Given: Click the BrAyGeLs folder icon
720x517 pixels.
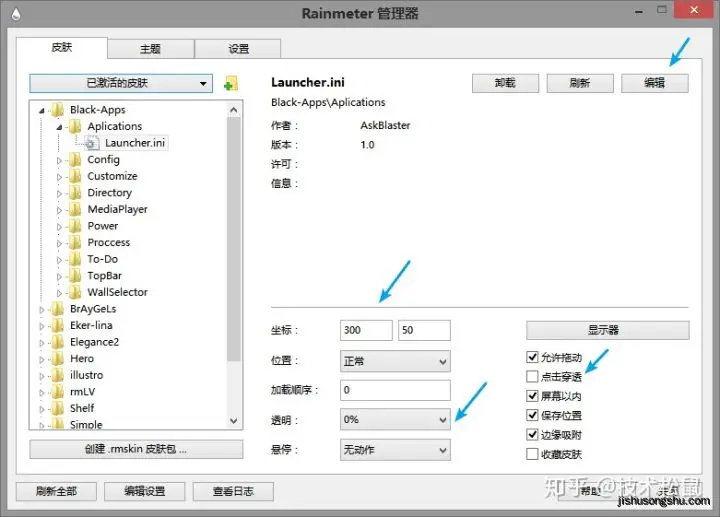Looking at the screenshot, I should 58,309.
